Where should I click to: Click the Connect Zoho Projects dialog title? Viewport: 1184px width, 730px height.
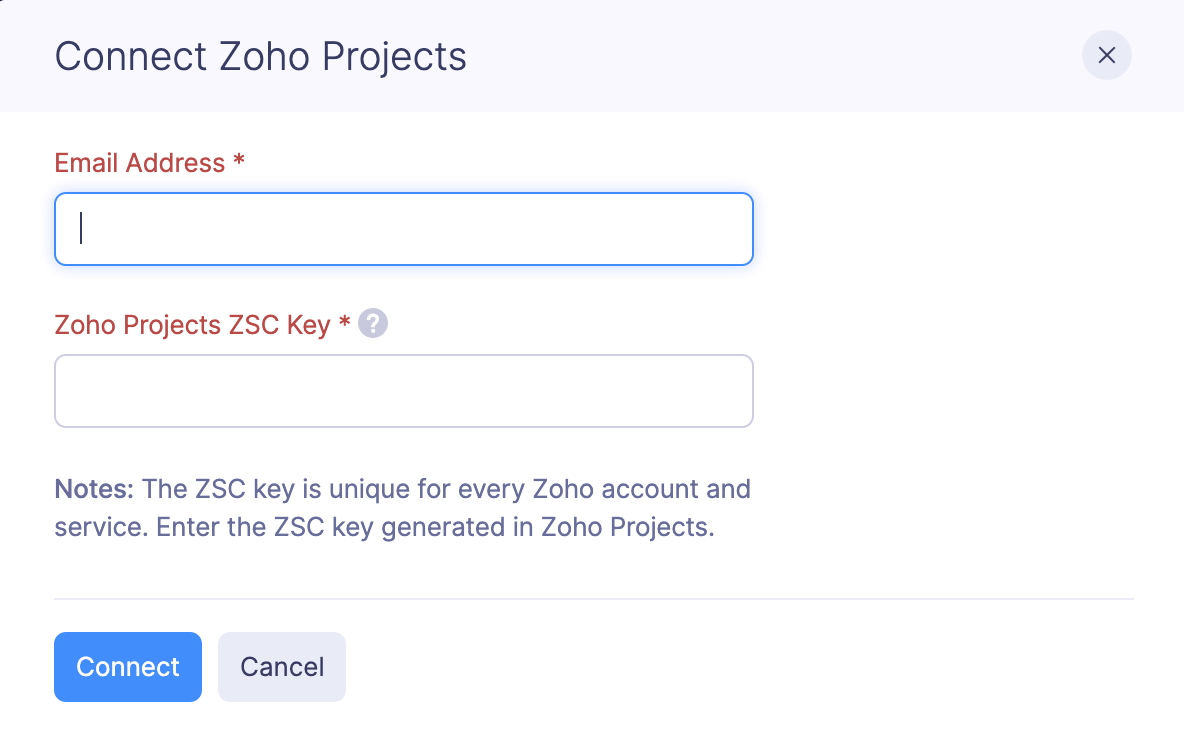(260, 56)
